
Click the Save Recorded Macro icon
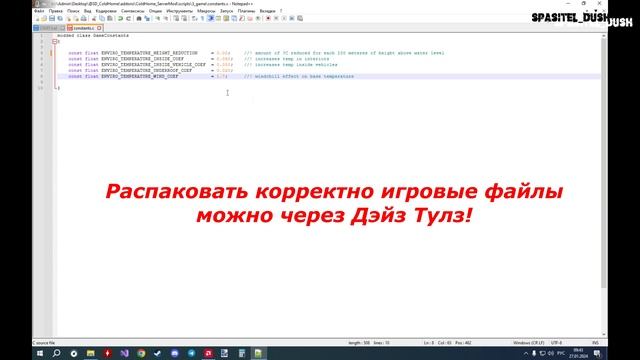click(300, 18)
